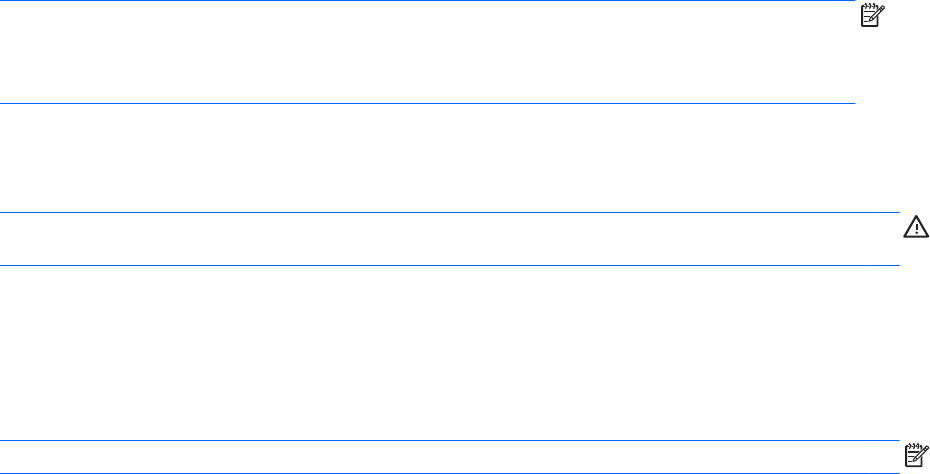The image size is (930, 474).
Task: Click the left end of the caution's upper rule
Action: coord(4,212)
